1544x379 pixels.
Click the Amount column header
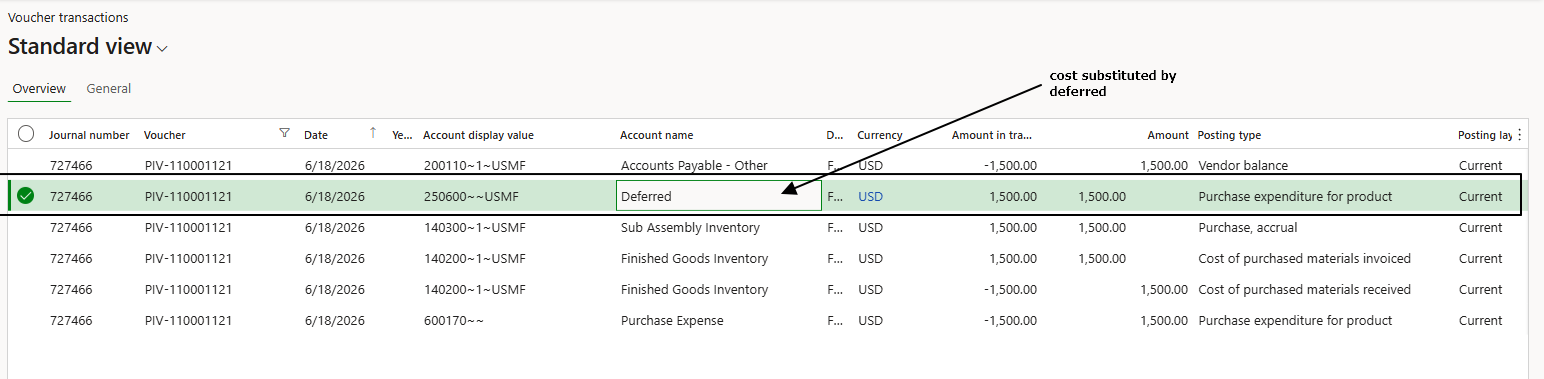click(1168, 135)
